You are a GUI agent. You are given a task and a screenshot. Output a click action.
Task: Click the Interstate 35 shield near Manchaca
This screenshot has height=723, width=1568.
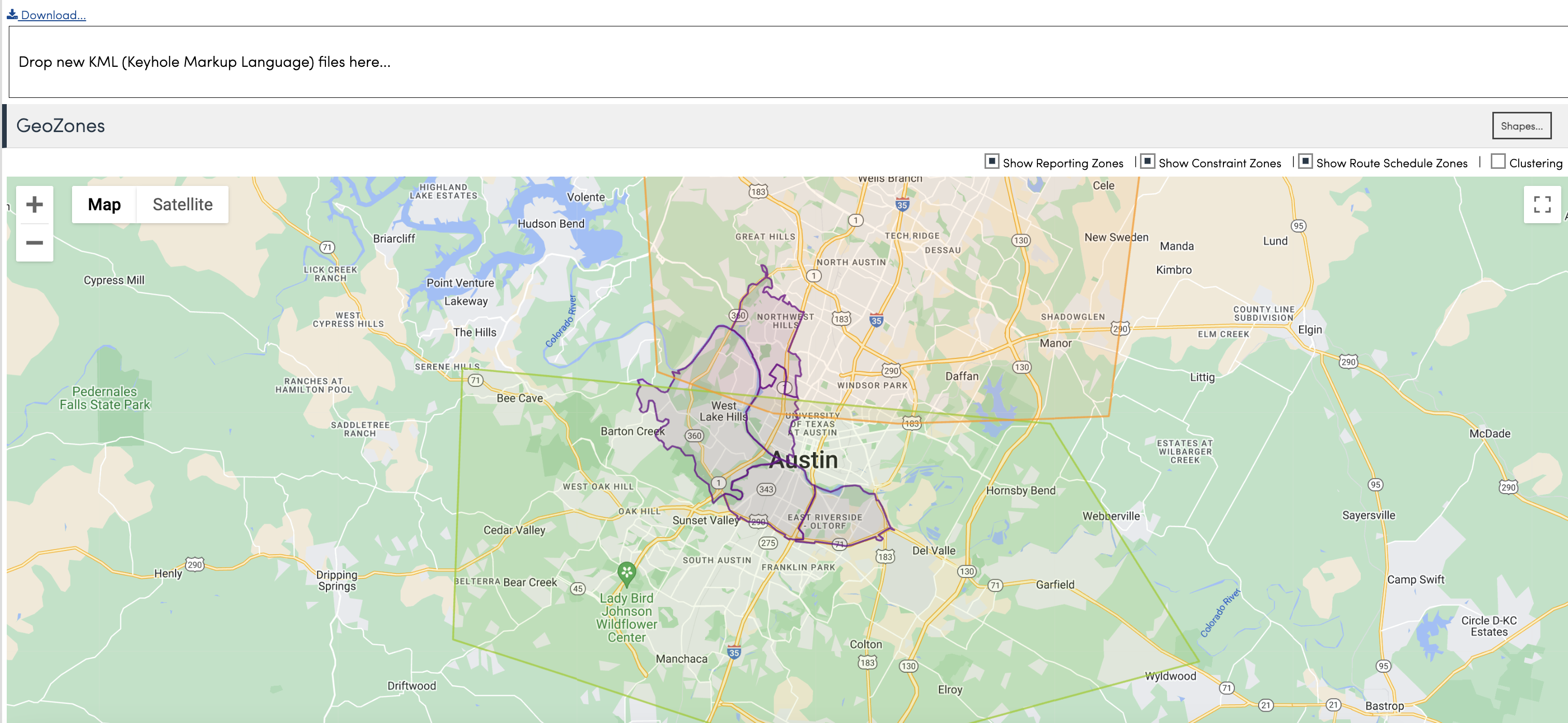pos(734,652)
